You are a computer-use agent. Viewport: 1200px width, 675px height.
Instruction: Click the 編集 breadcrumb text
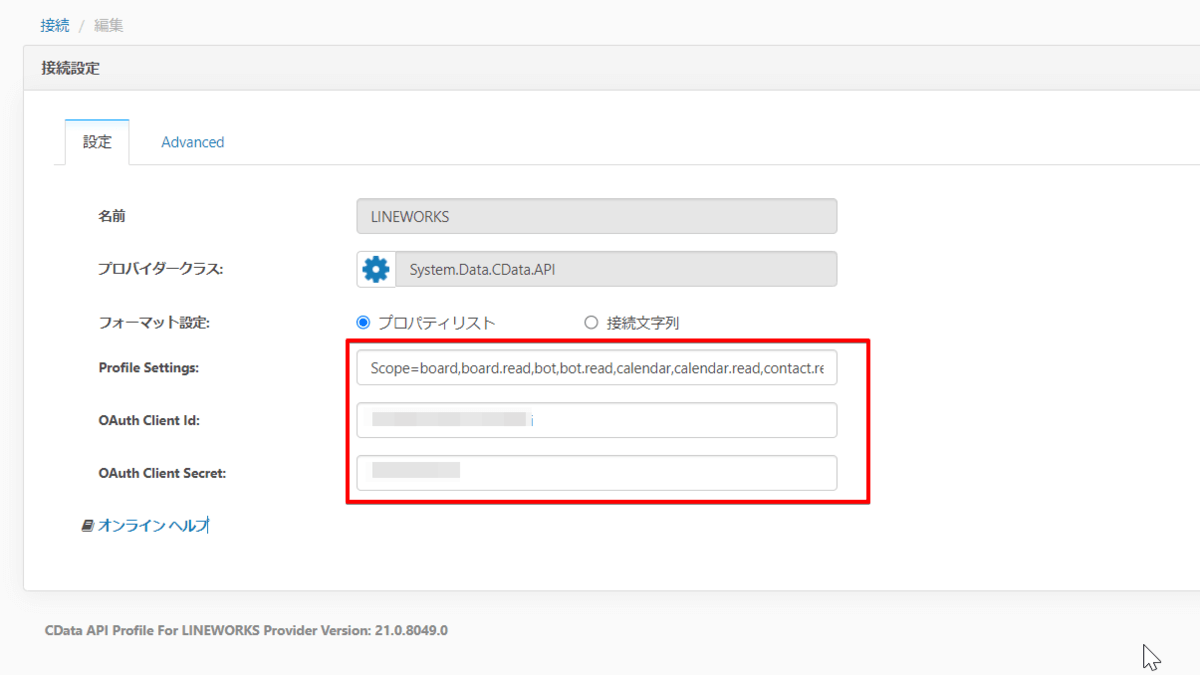pos(109,25)
